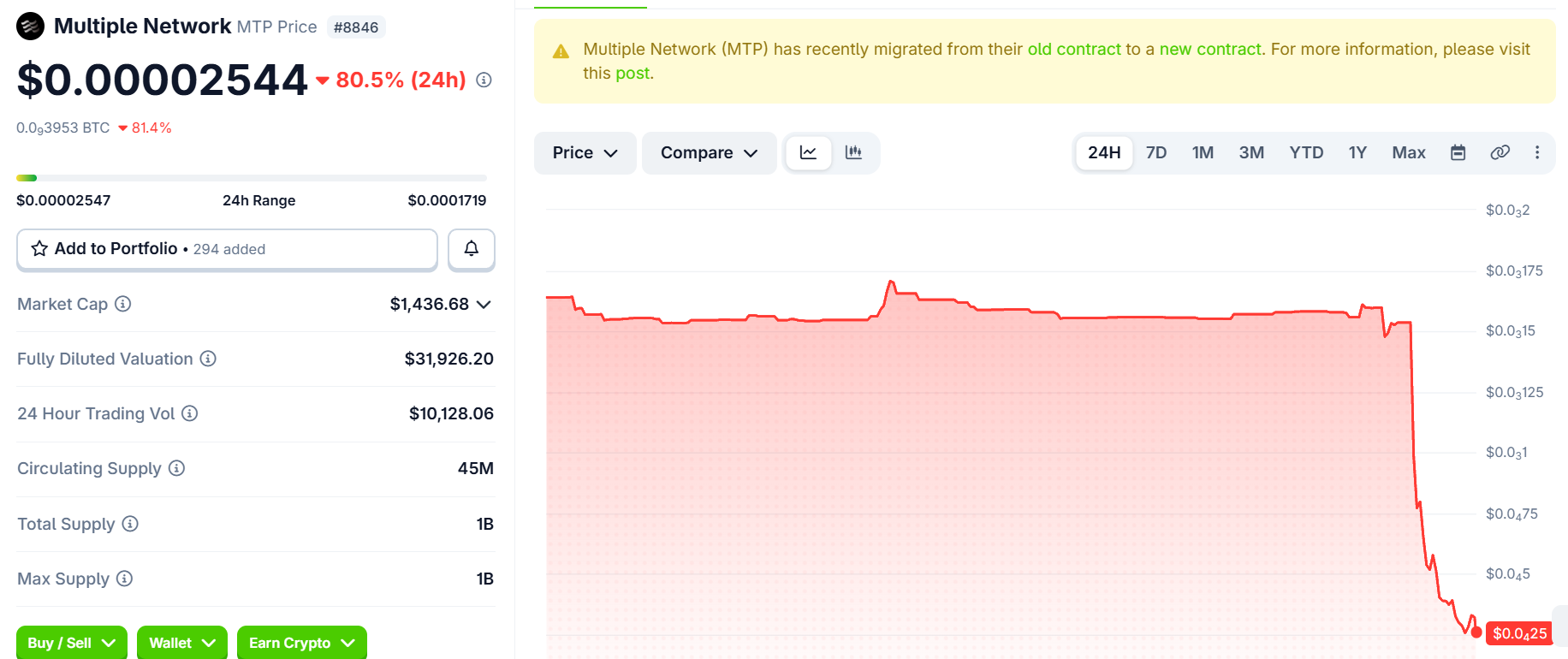Click the star icon in Add to Portfolio

pyautogui.click(x=39, y=248)
